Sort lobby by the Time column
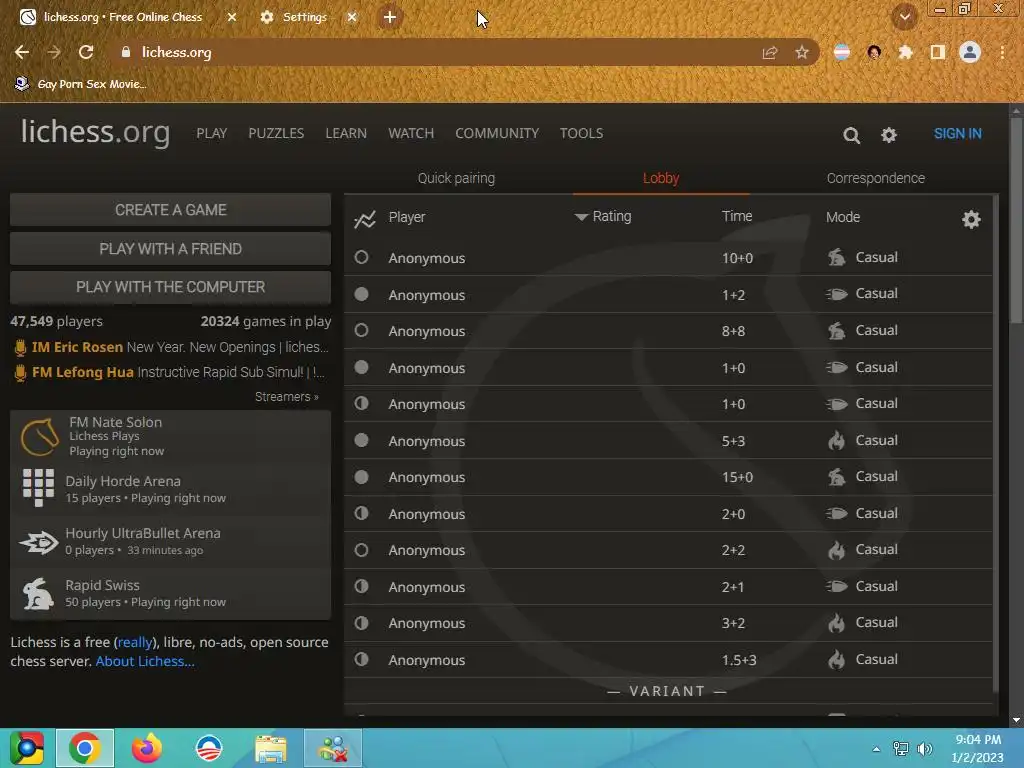This screenshot has height=768, width=1024. coord(737,216)
